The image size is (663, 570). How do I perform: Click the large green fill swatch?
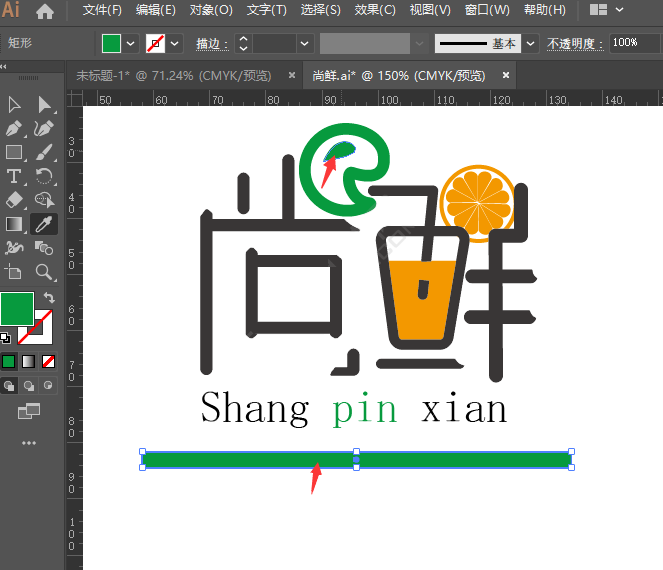pos(17,309)
